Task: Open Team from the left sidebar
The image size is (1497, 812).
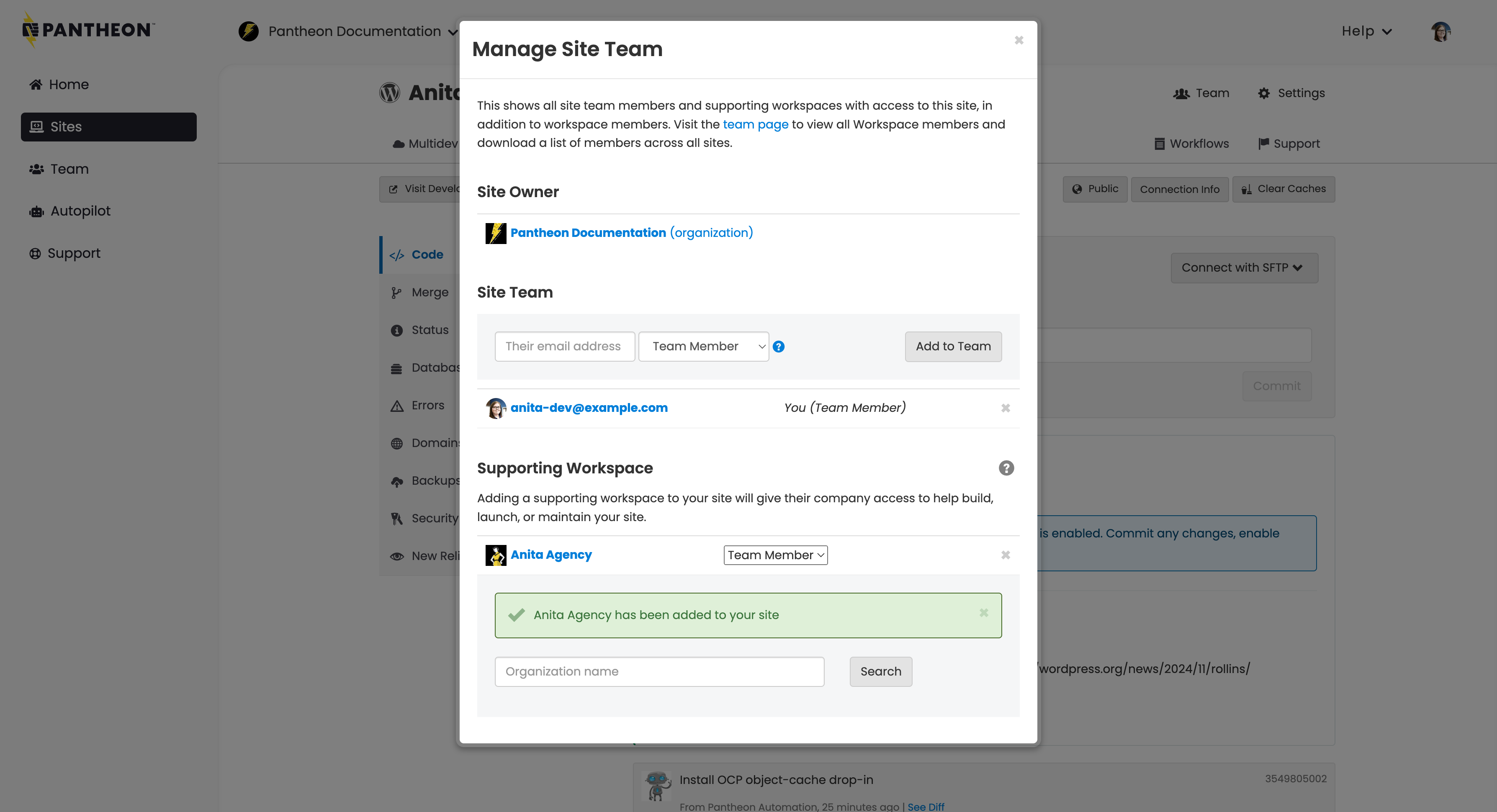Action: point(69,169)
